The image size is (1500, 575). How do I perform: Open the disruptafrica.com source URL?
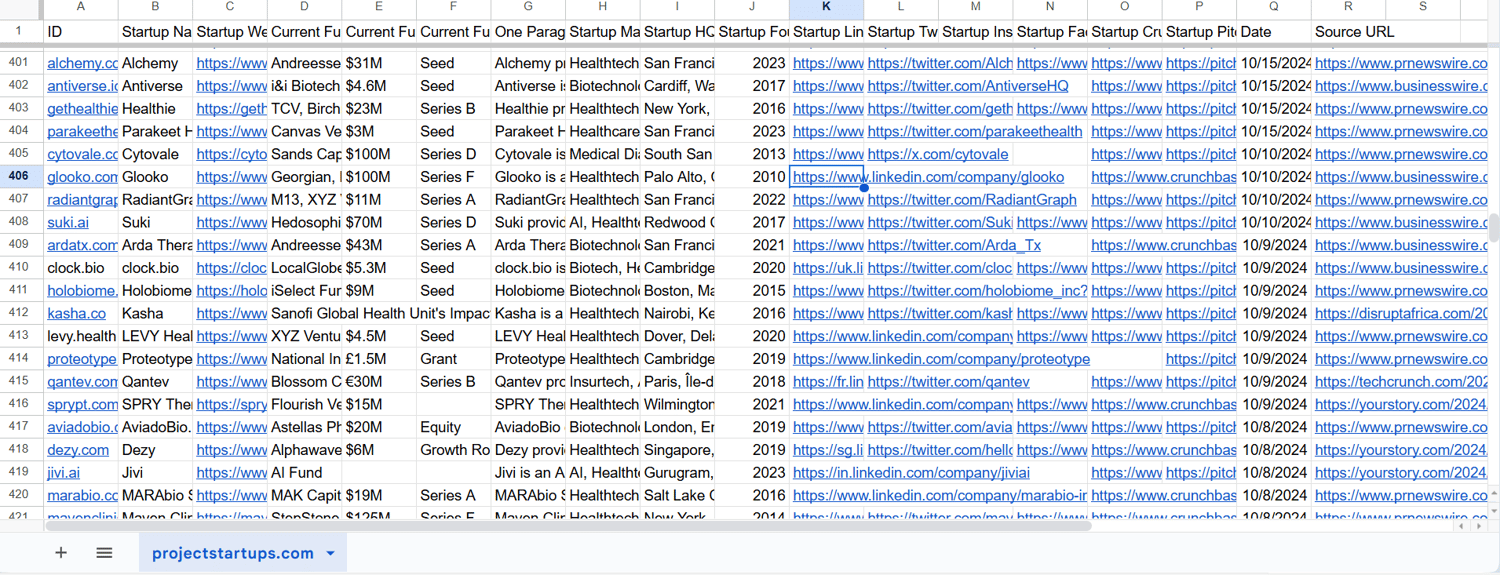1401,313
